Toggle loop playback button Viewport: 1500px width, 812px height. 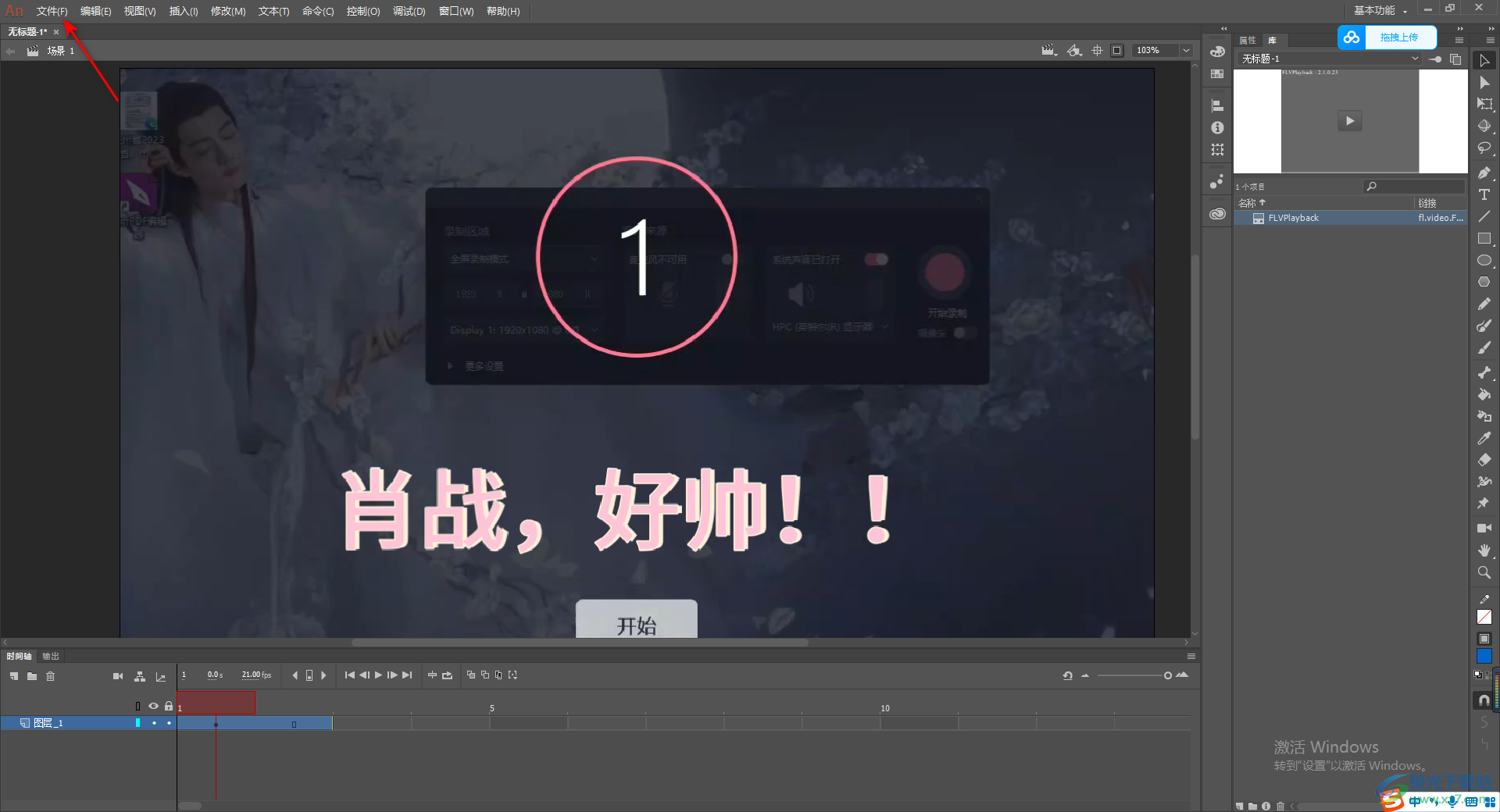click(447, 675)
